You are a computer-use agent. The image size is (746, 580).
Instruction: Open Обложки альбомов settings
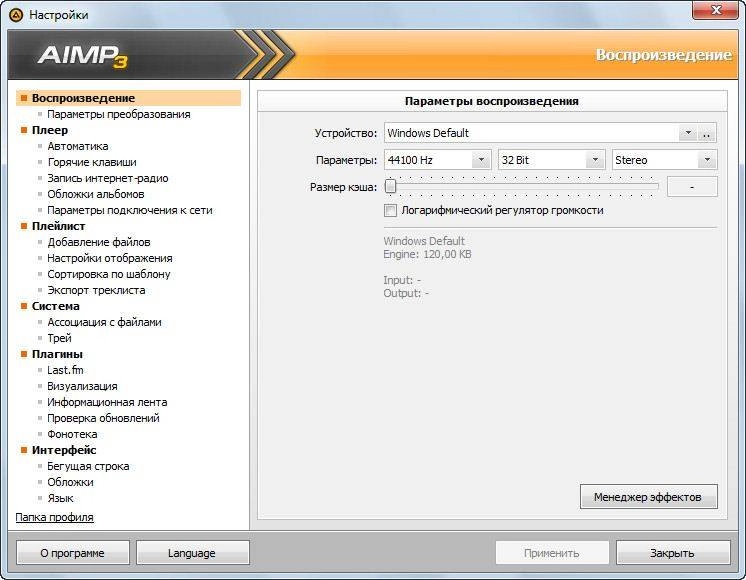pos(96,194)
